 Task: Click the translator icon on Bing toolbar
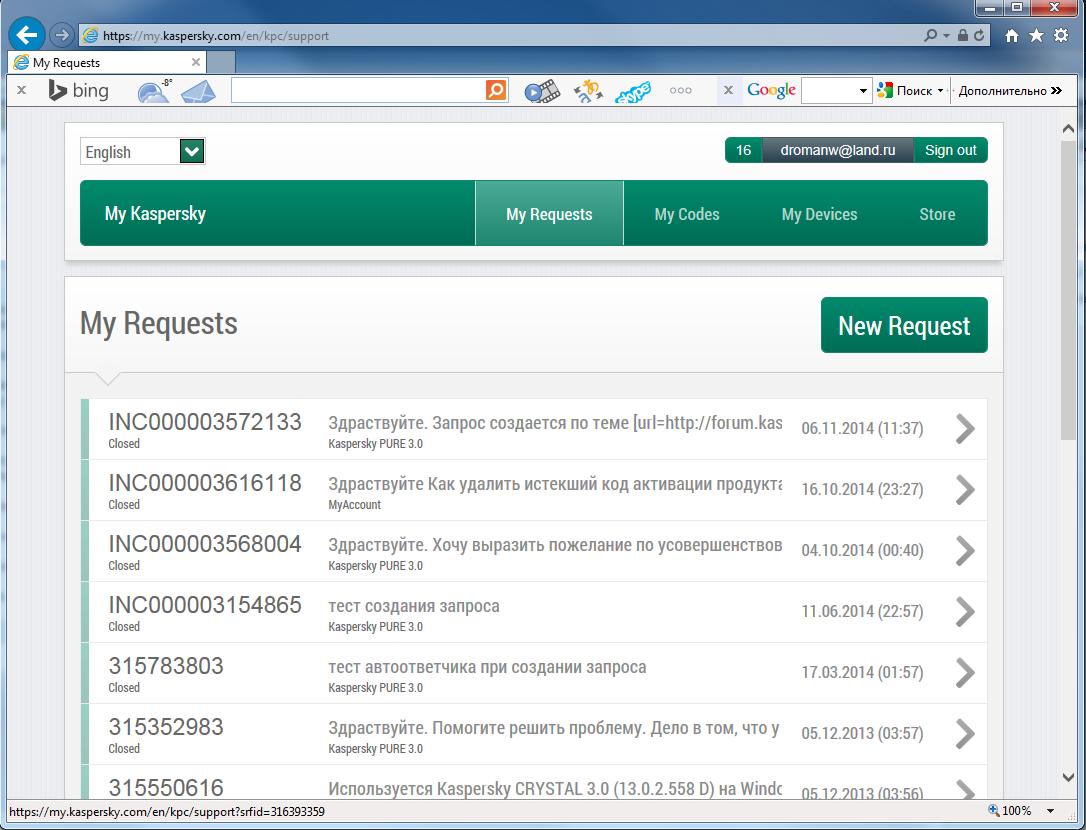click(588, 91)
